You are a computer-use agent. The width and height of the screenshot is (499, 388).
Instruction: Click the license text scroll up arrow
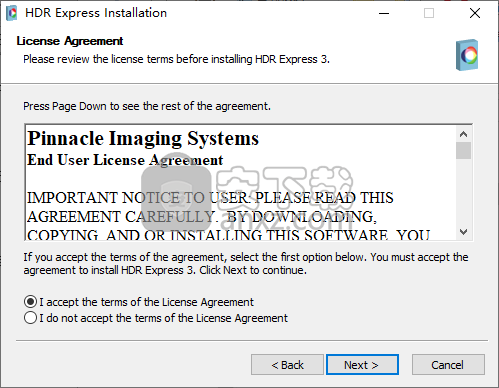[463, 134]
